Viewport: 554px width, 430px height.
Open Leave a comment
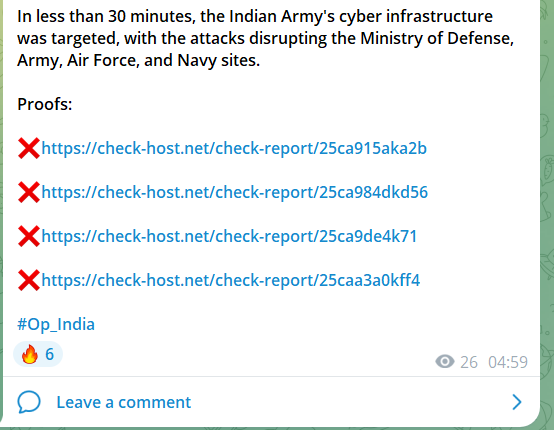124,402
